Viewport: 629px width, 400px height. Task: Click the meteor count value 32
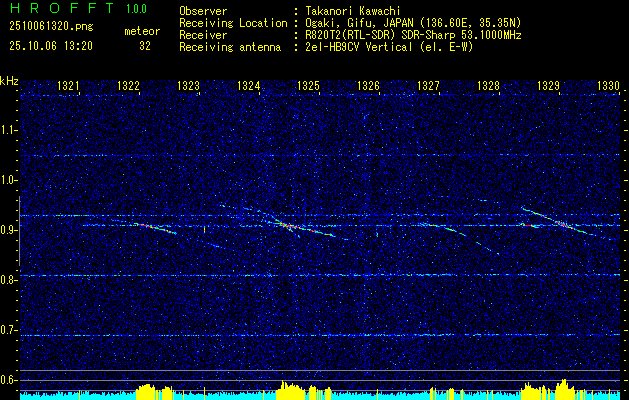click(x=145, y=45)
